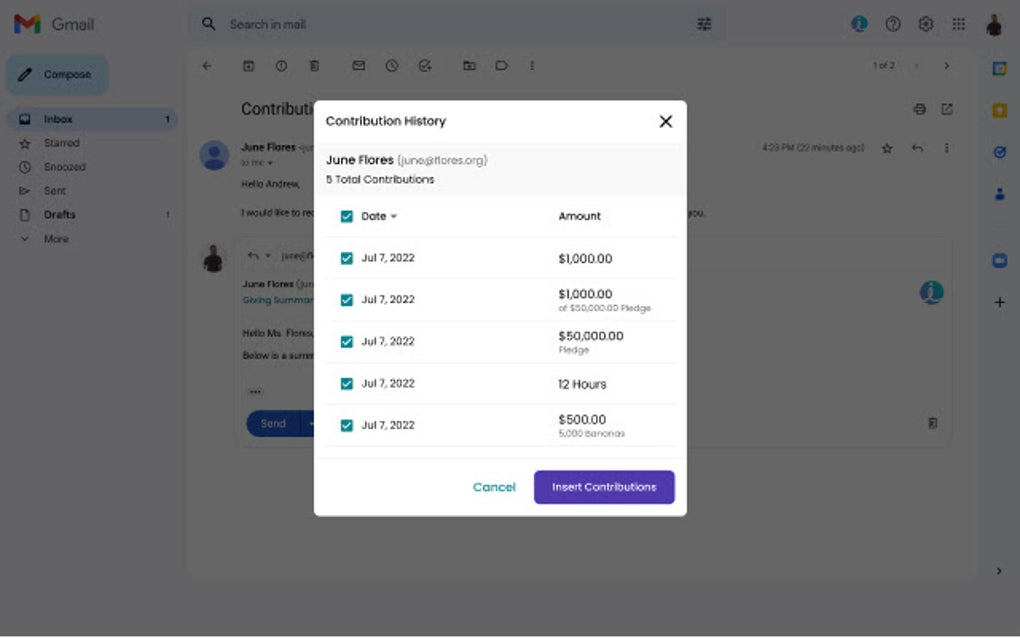Archive the Contribution email
The image size is (1020, 638).
tap(248, 65)
